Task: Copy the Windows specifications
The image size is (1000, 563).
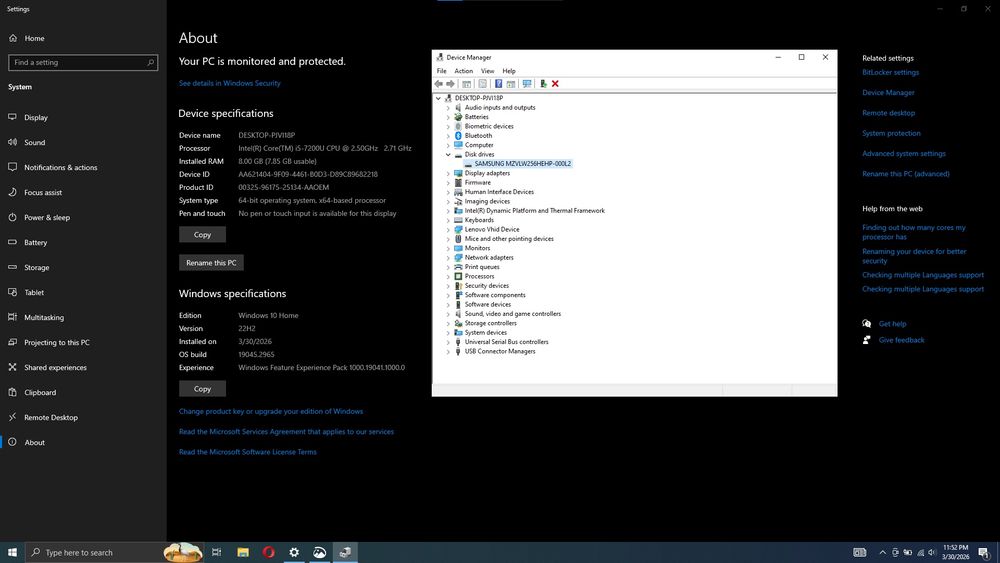Action: coord(202,389)
